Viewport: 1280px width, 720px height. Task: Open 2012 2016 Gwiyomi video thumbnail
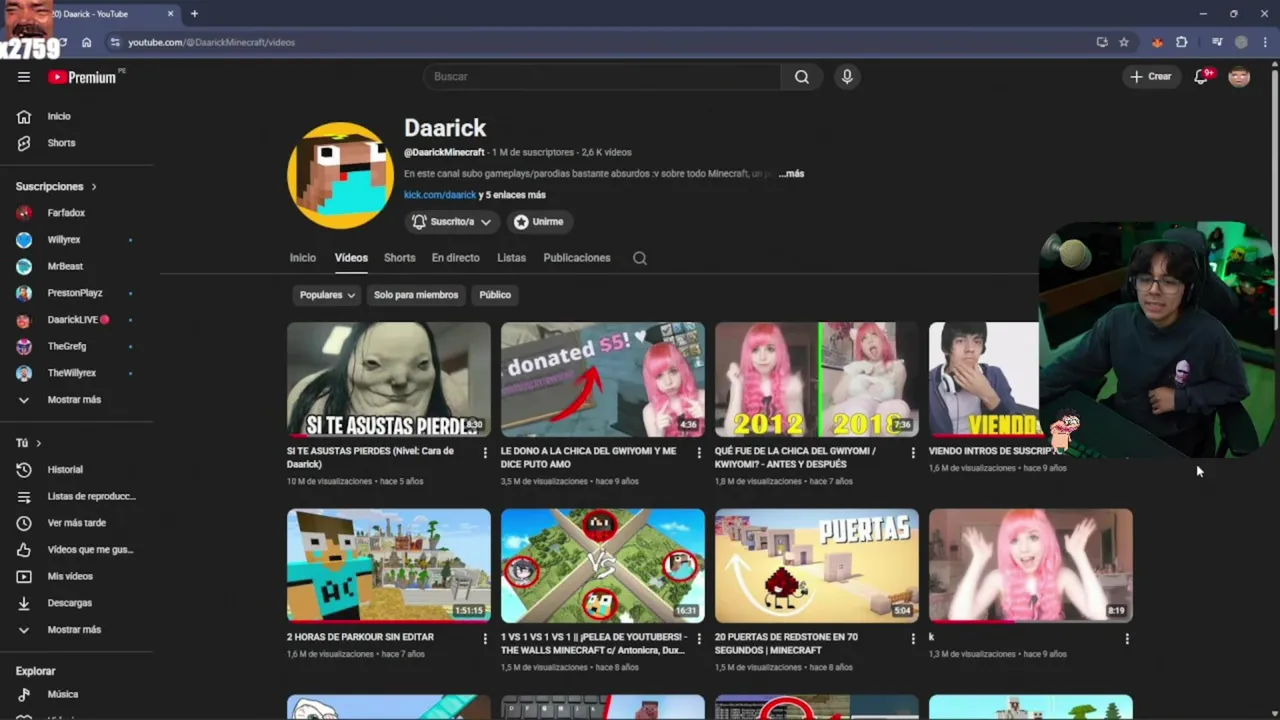[x=817, y=379]
